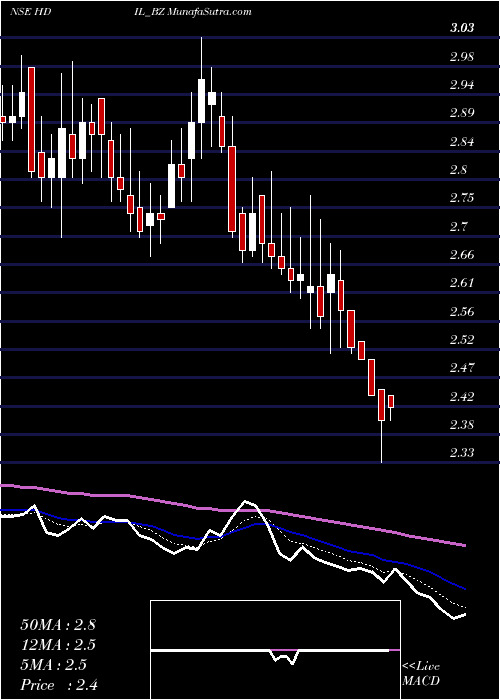Click inside the MACD histogram panel
500x700 pixels.
[x=275, y=650]
